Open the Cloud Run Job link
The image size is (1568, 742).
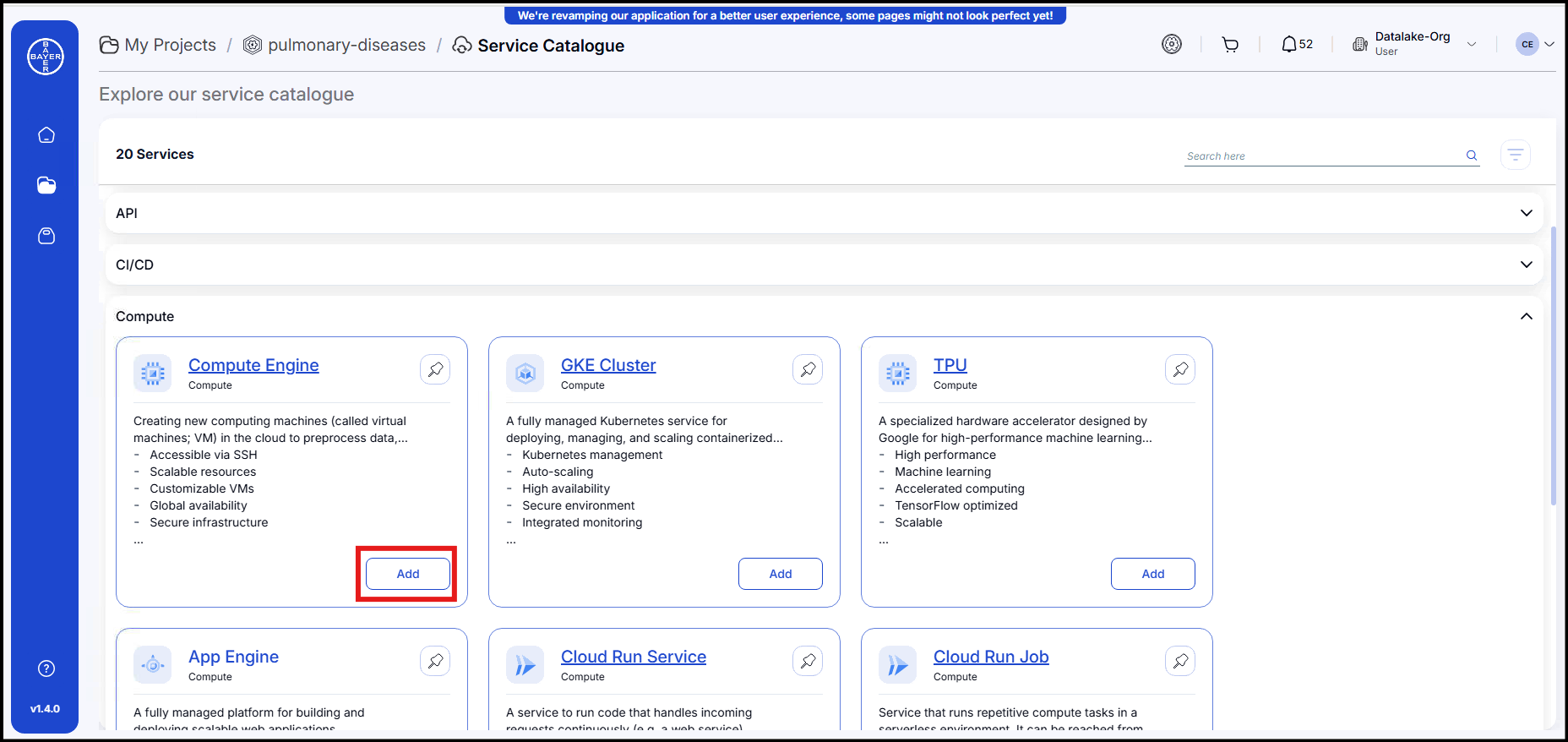pyautogui.click(x=991, y=657)
